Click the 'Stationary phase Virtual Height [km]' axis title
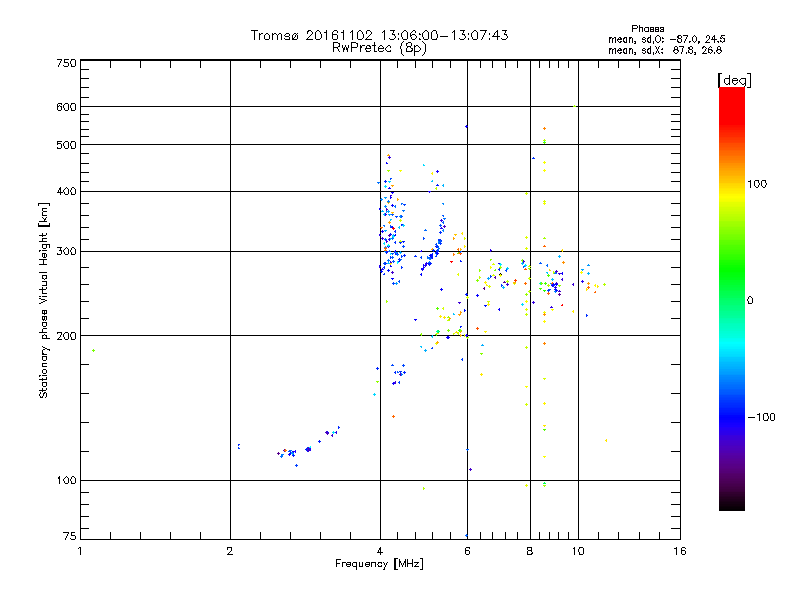The height and width of the screenshot is (600, 800). point(44,300)
